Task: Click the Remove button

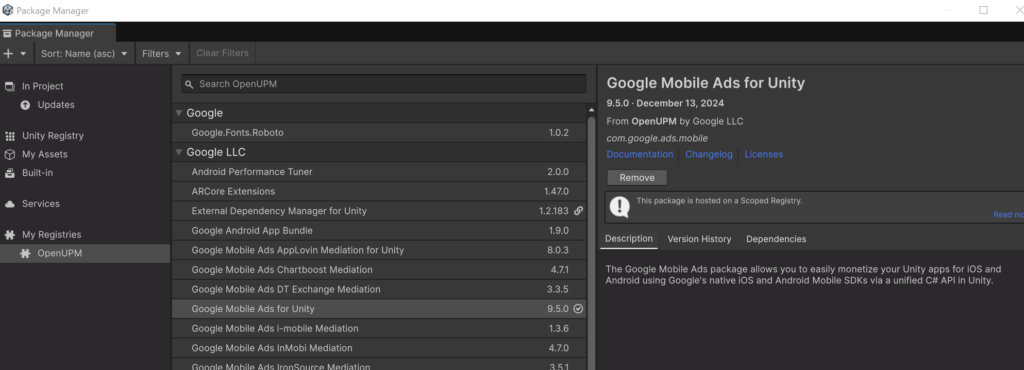Action: pyautogui.click(x=637, y=177)
